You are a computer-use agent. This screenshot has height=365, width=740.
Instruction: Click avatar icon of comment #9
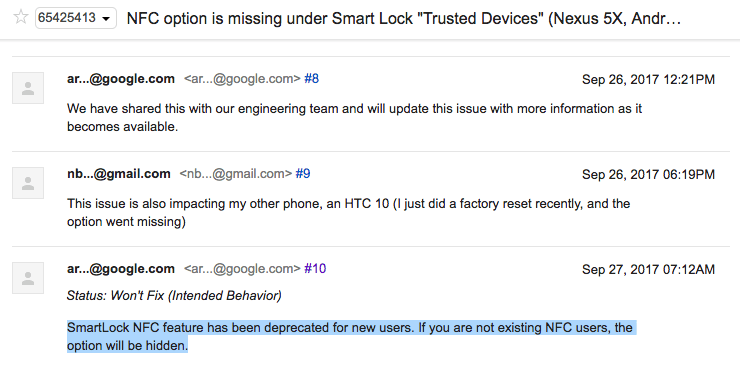28,183
